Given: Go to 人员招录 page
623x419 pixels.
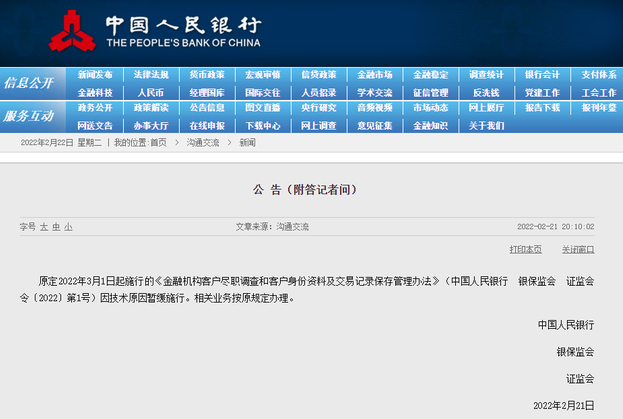Looking at the screenshot, I should tap(319, 93).
